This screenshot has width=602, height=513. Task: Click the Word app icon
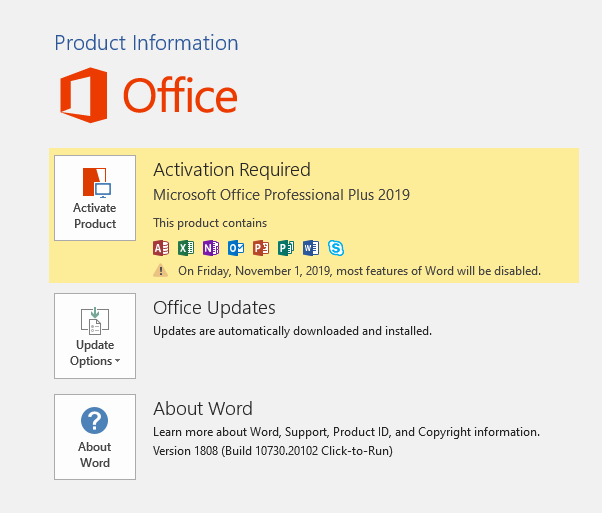pos(311,248)
